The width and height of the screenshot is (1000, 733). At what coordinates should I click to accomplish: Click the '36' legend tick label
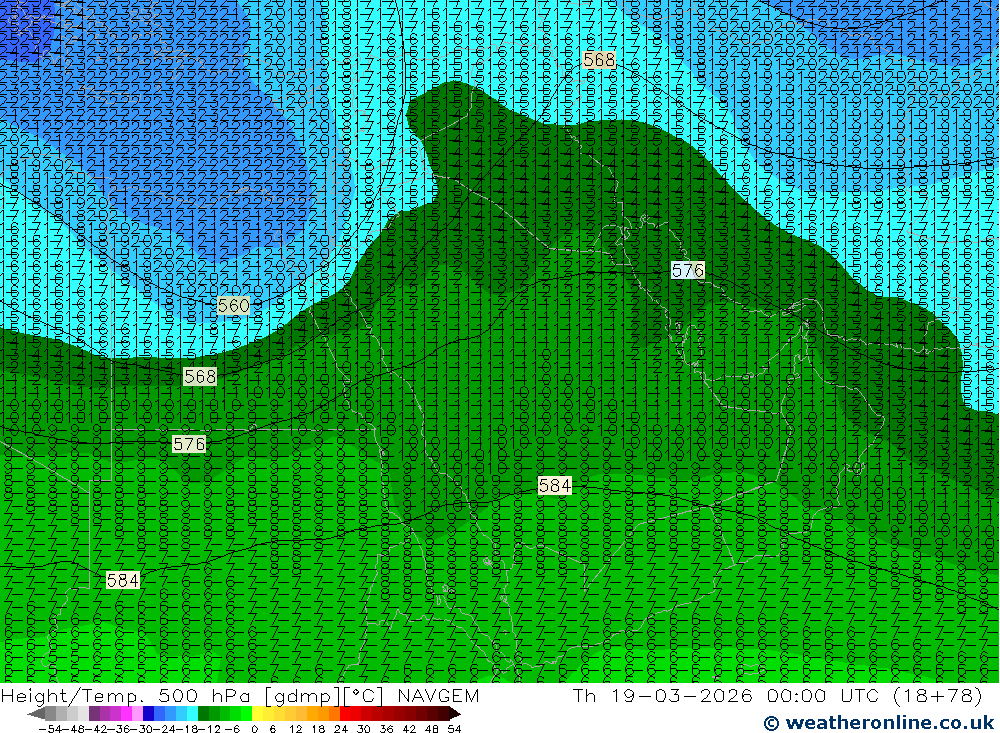(x=386, y=729)
